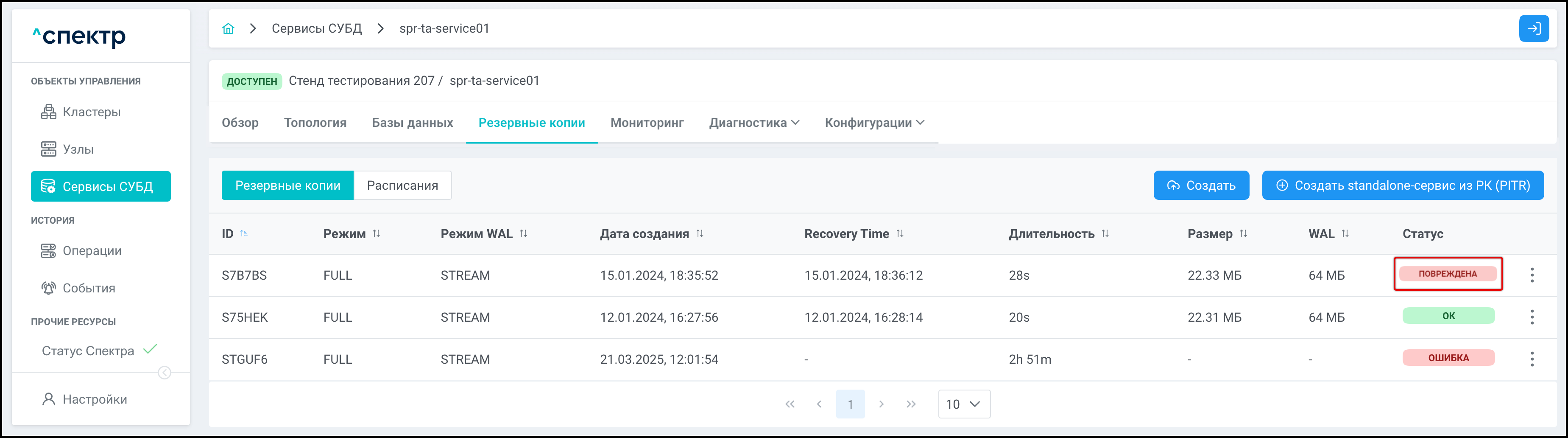Open three-dot menu for backup S75HEK
The image size is (1568, 438).
click(1532, 317)
